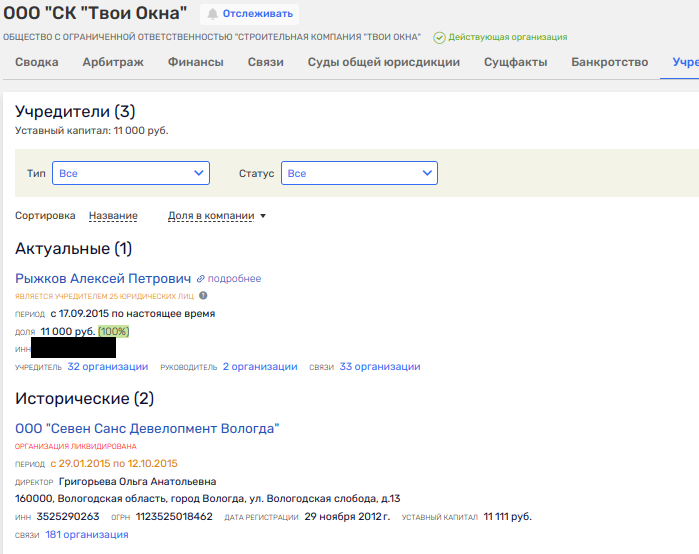Sort by Доля в компании
Viewport: 699px width, 554px height.
[211, 216]
